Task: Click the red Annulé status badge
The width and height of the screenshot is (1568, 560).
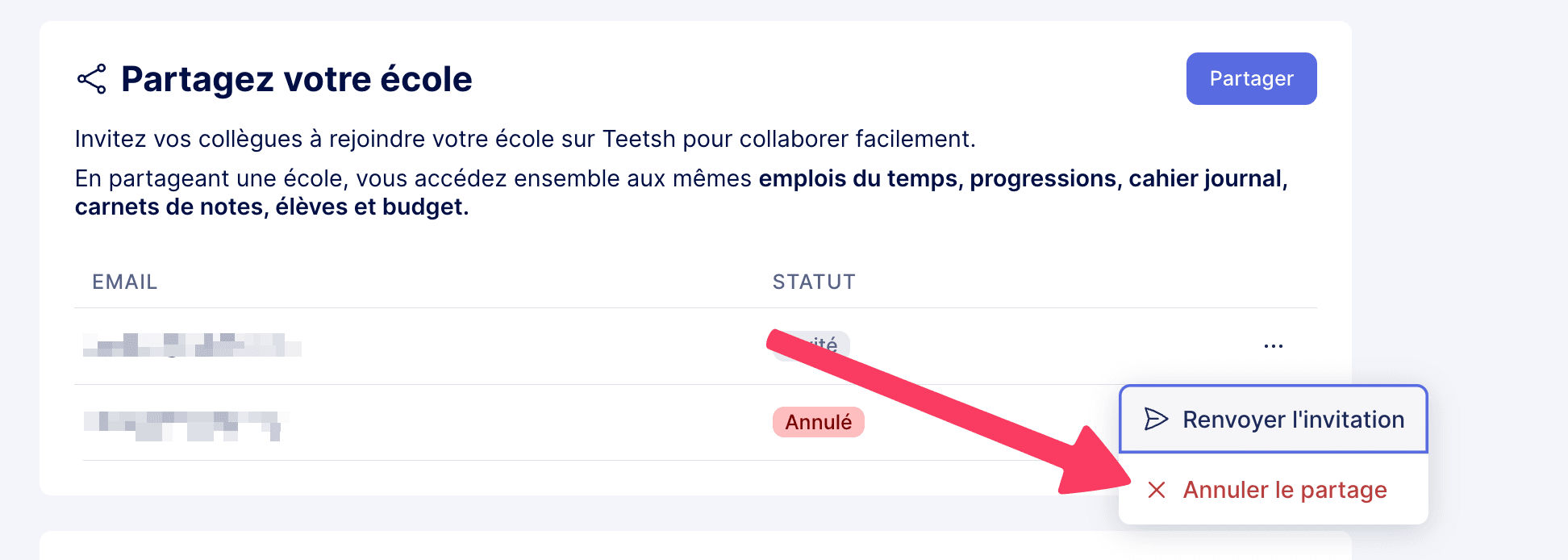Action: point(818,422)
